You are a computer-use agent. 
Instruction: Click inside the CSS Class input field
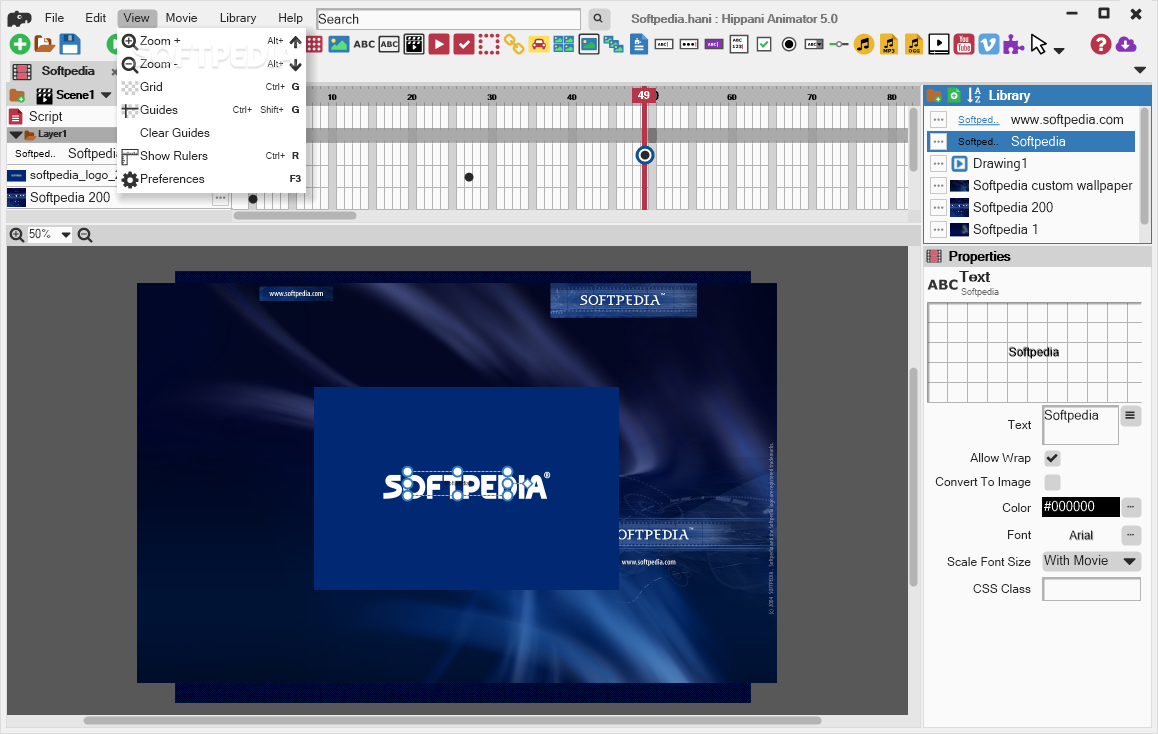[x=1092, y=589]
